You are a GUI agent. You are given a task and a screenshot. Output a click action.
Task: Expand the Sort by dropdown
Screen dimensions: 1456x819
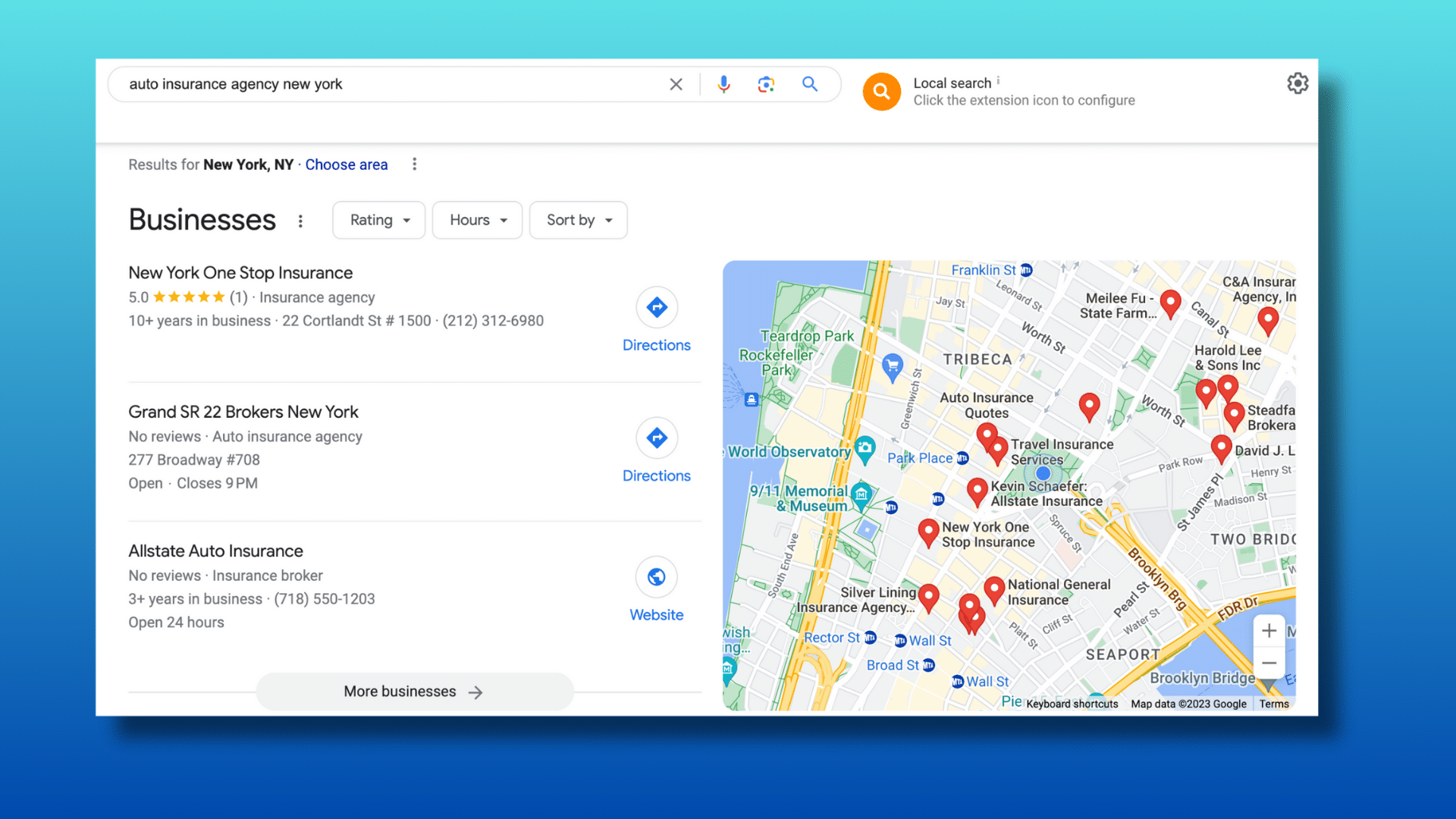579,219
